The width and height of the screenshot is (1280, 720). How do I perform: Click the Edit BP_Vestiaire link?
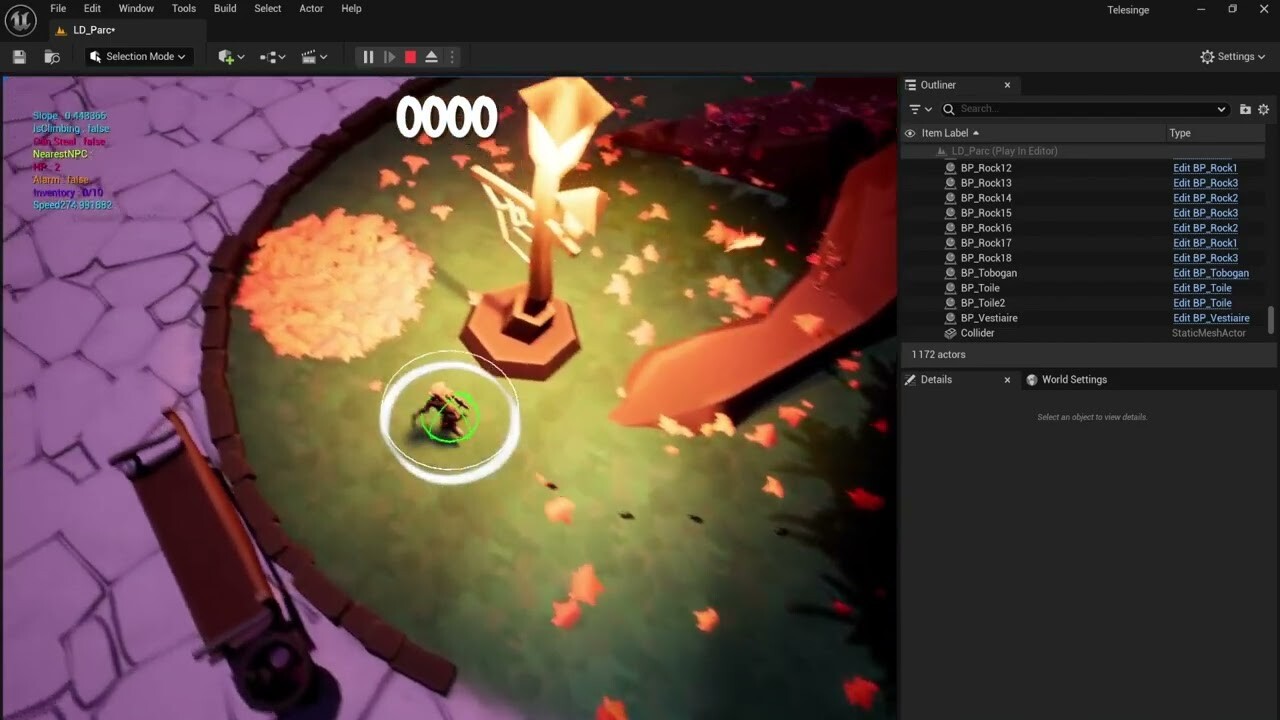coord(1211,317)
